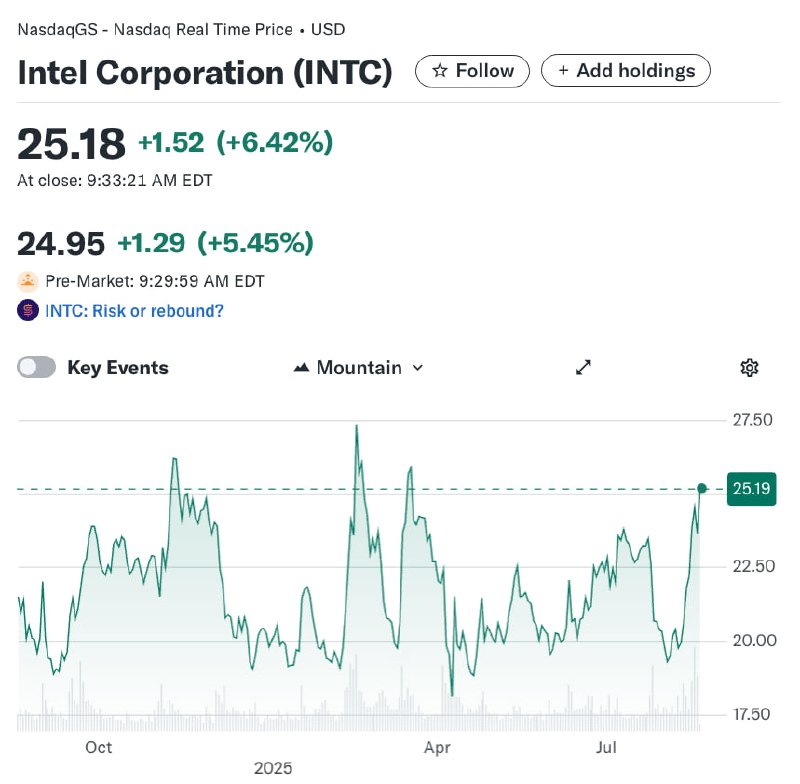
Task: Click the purple icon beside INTC: Risk or rebound?
Action: [x=28, y=310]
